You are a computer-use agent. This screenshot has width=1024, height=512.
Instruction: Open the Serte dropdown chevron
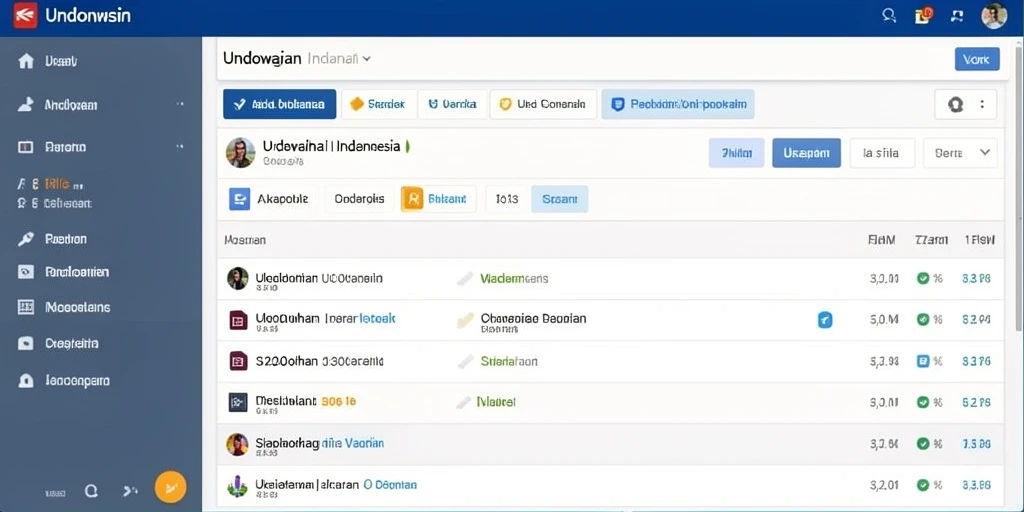point(985,153)
